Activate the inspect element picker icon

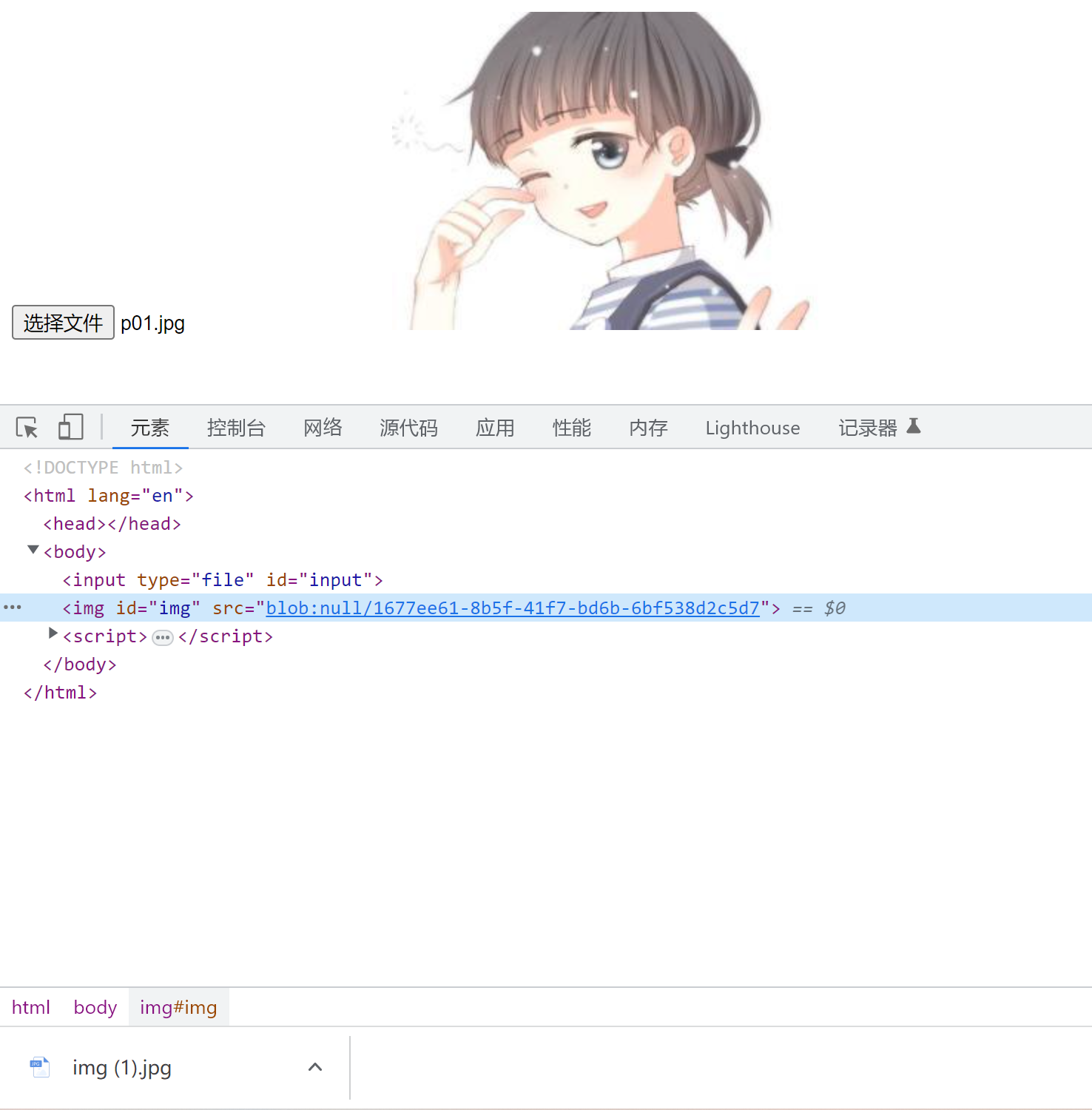click(x=27, y=428)
